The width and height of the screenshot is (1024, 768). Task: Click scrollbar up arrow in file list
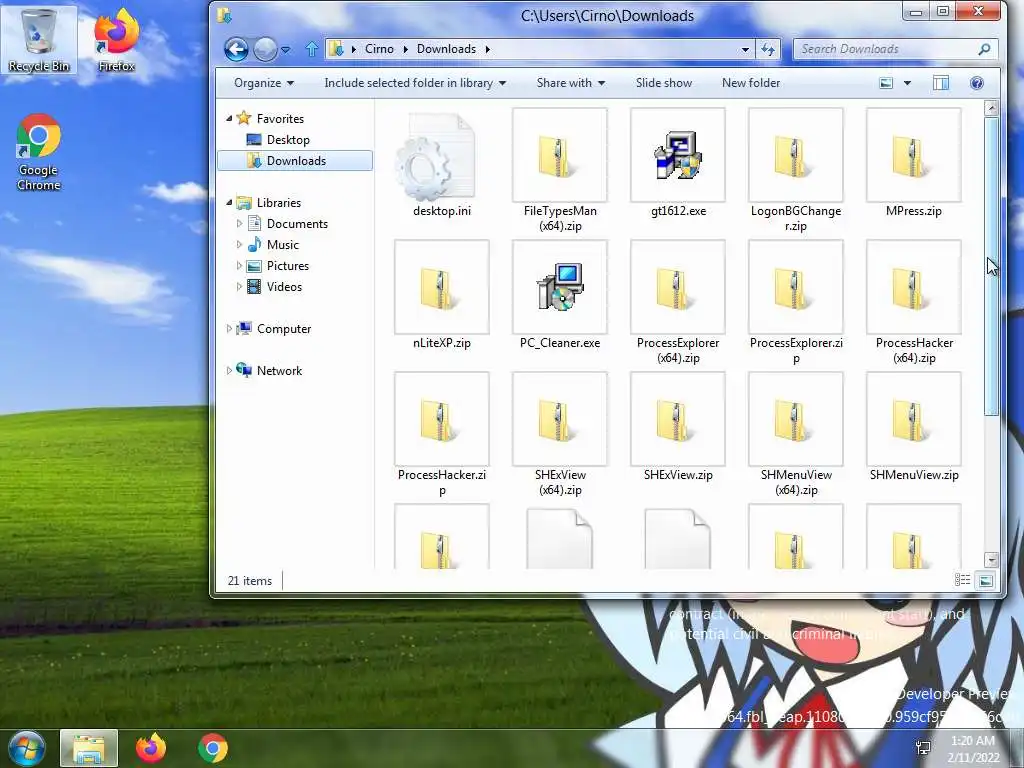point(991,108)
